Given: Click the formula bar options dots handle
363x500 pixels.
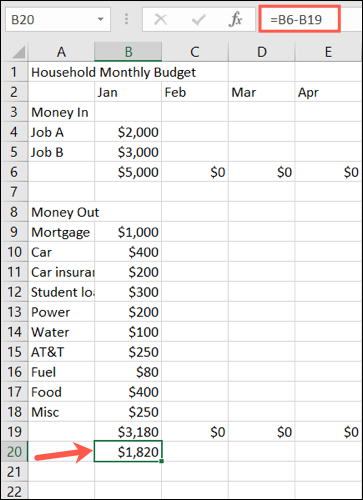Looking at the screenshot, I should (x=126, y=19).
